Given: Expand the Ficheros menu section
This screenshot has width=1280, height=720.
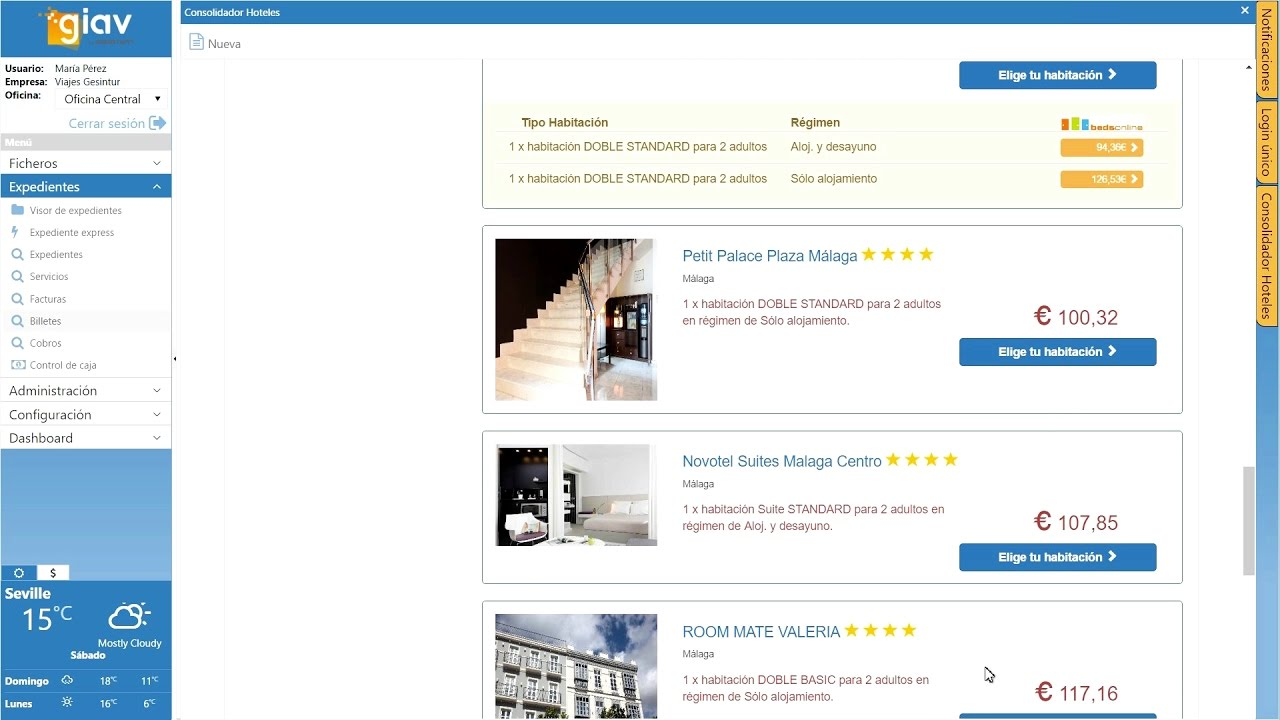Looking at the screenshot, I should [x=86, y=163].
